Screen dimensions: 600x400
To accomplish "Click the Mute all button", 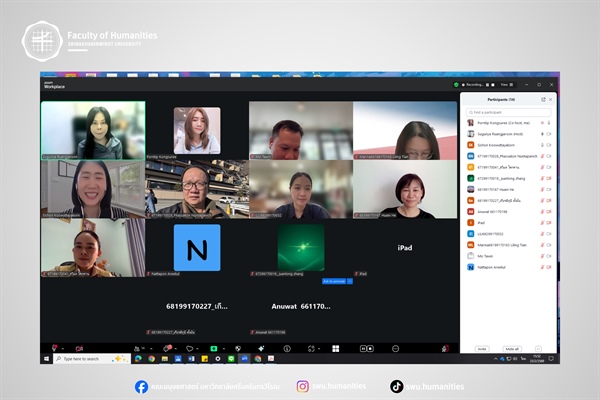I will coord(512,349).
